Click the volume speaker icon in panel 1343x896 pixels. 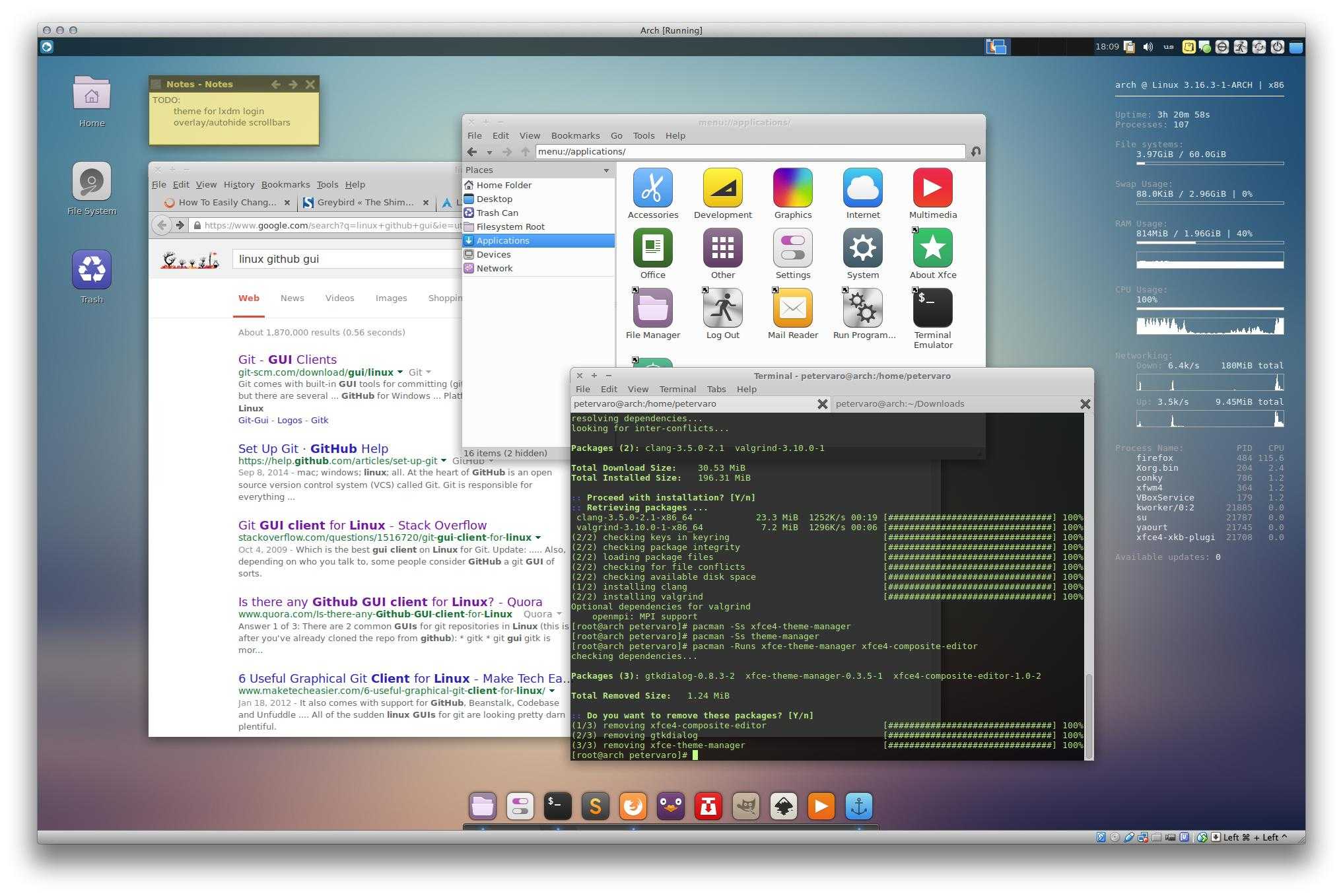[x=1148, y=47]
